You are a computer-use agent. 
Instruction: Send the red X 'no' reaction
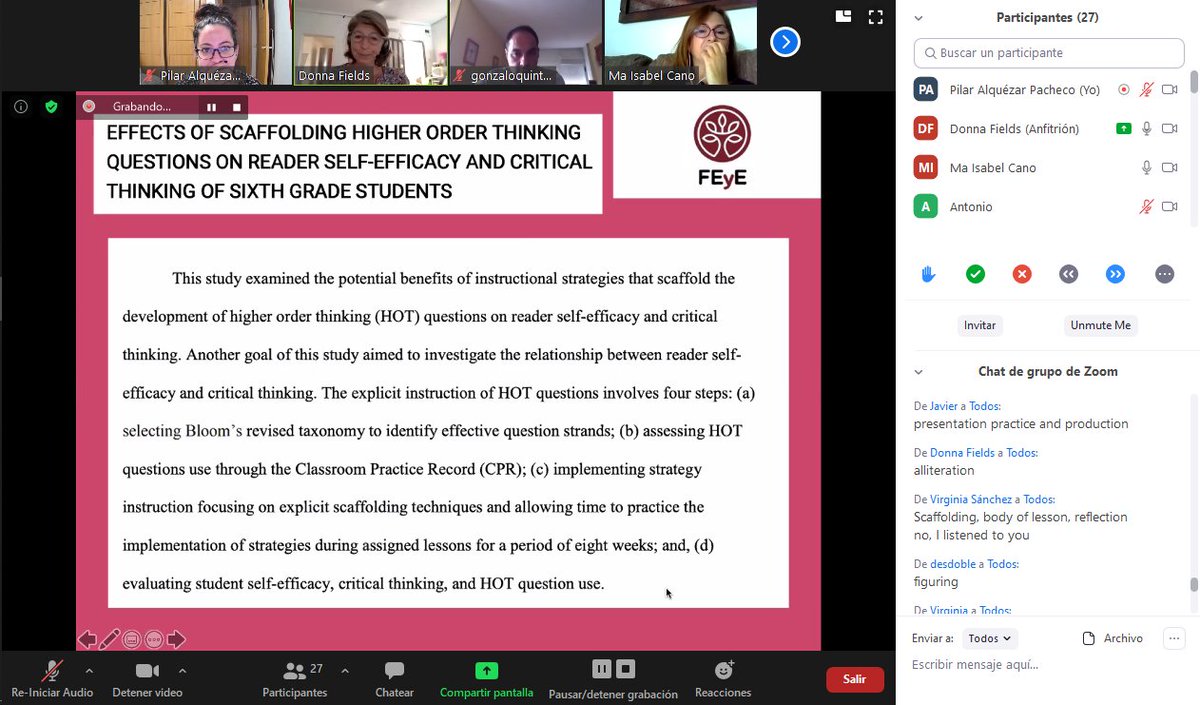click(x=1022, y=273)
